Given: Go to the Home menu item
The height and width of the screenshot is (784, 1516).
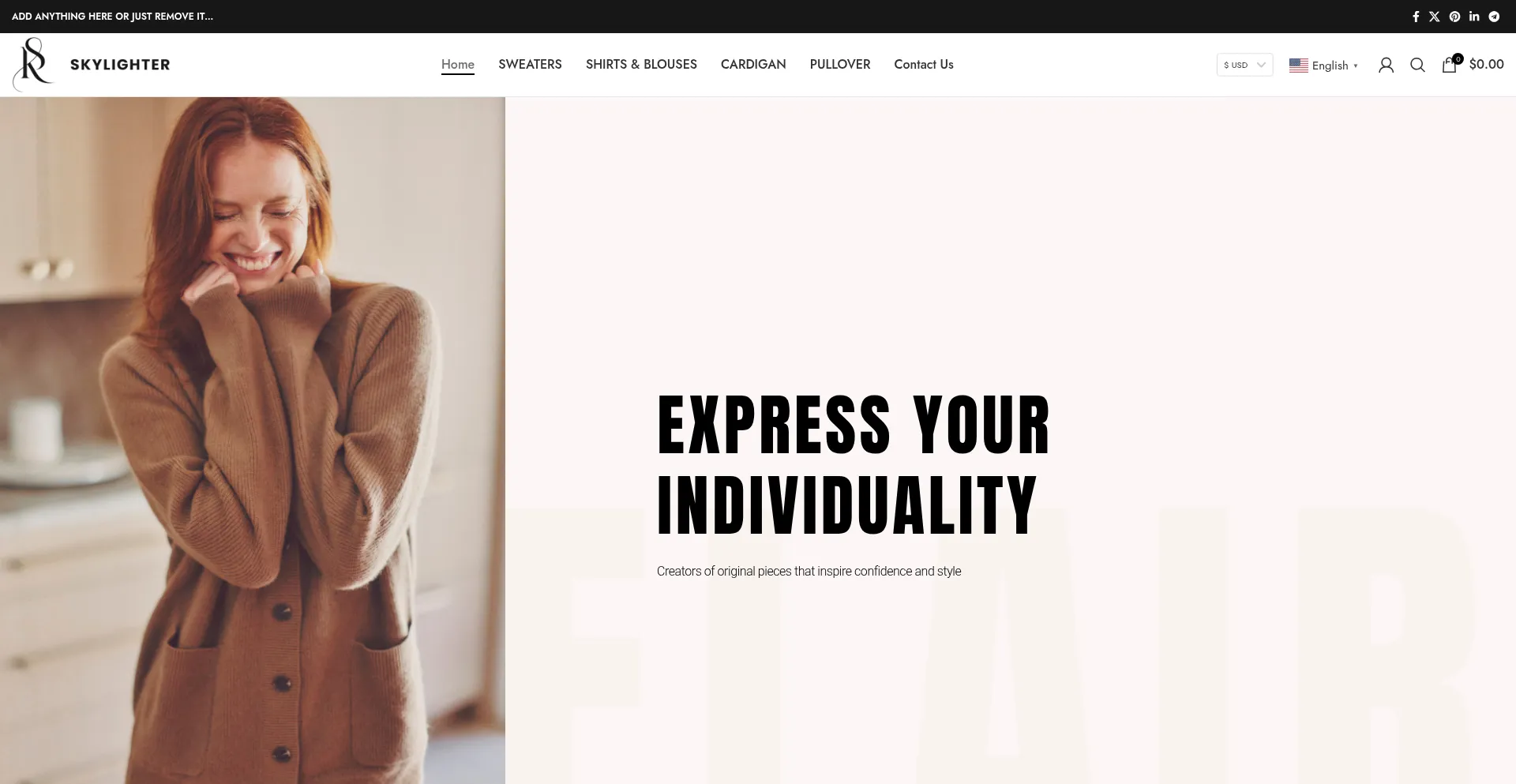Looking at the screenshot, I should (458, 65).
